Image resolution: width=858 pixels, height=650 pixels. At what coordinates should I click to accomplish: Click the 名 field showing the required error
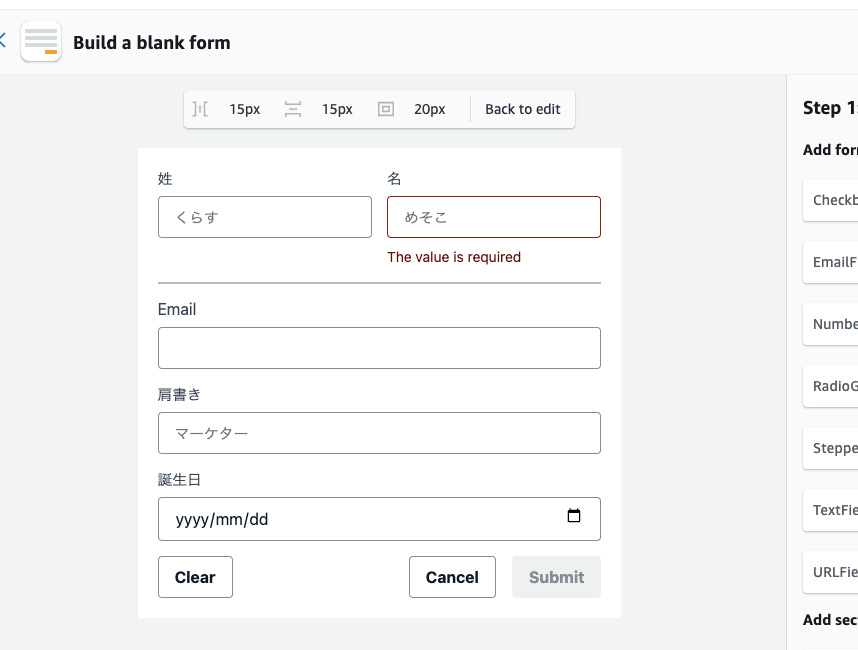pos(494,217)
